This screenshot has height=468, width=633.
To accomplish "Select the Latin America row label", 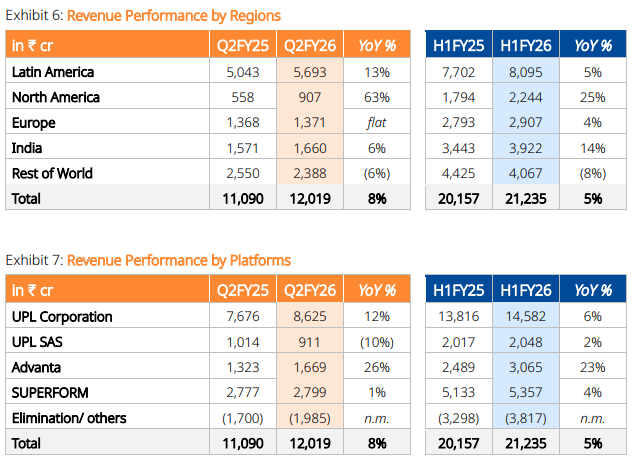I will click(x=52, y=72).
